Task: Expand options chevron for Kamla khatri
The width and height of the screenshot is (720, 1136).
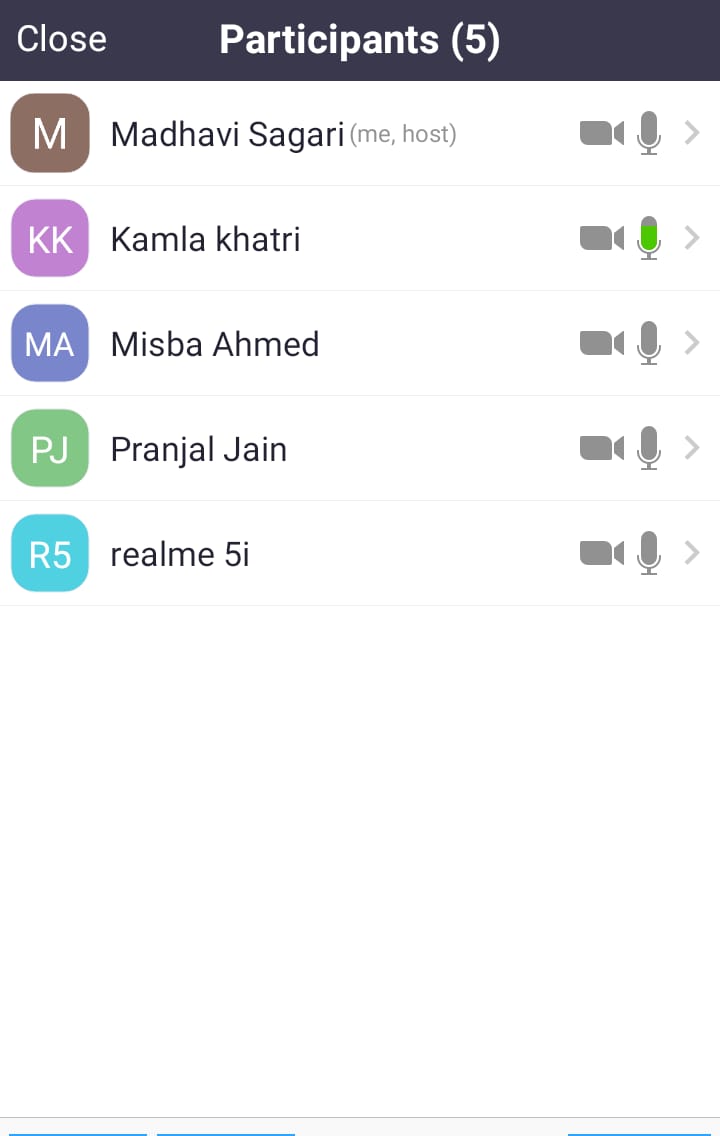Action: pyautogui.click(x=691, y=238)
